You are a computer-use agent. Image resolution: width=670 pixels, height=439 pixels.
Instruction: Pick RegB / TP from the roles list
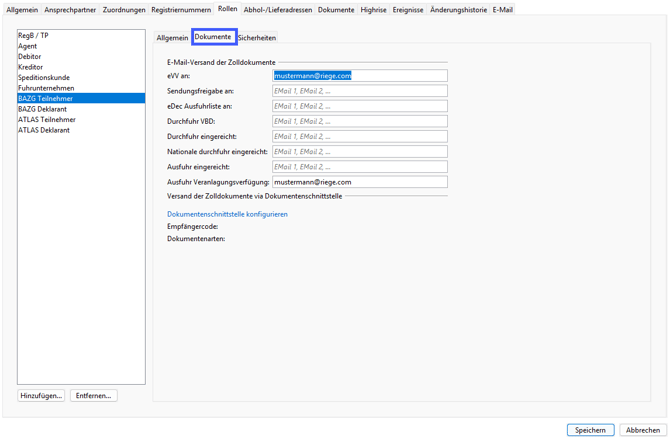(x=33, y=35)
